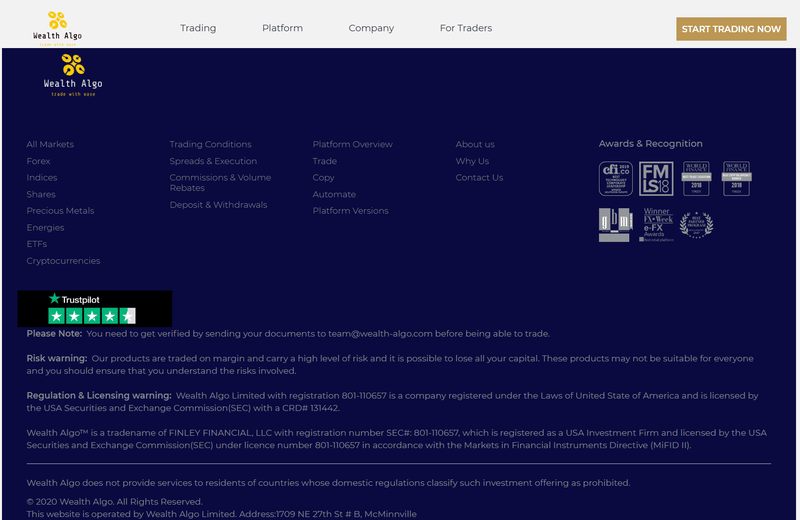The height and width of the screenshot is (520, 800).
Task: Open the Platform menu
Action: 282,28
